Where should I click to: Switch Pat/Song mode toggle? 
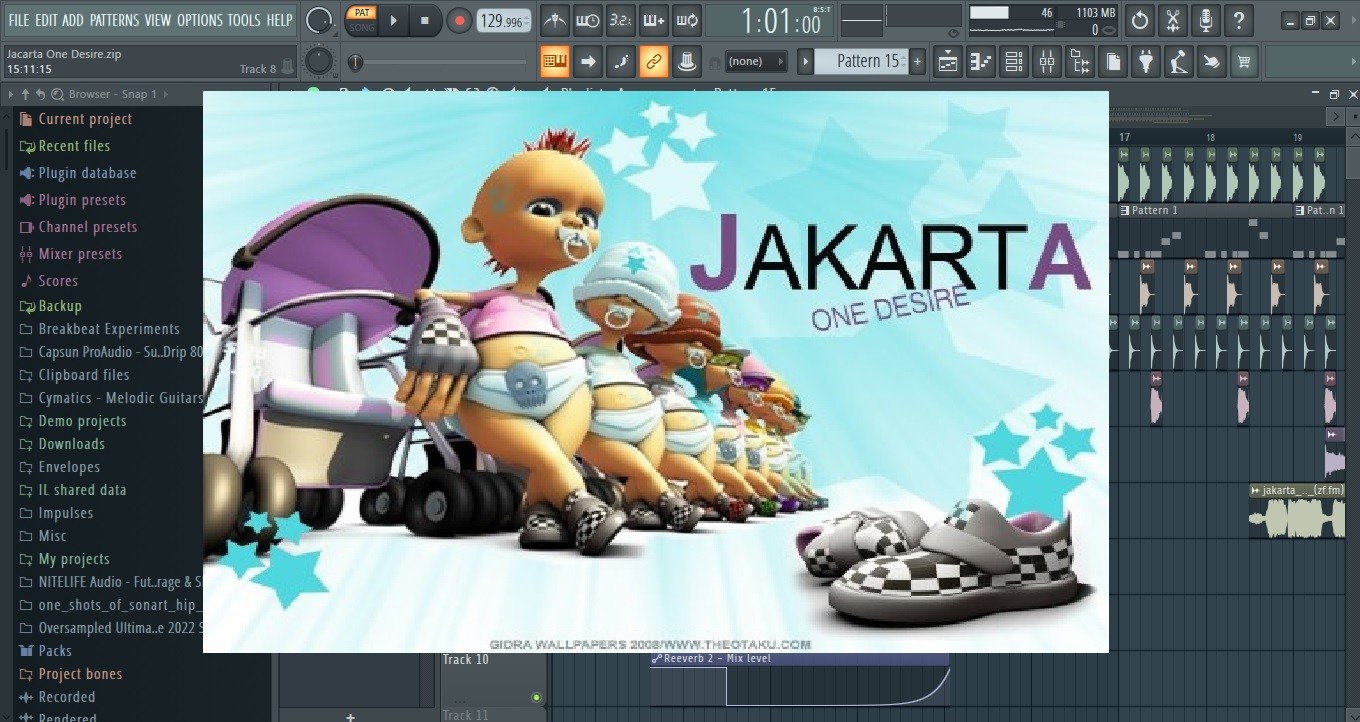tap(361, 20)
